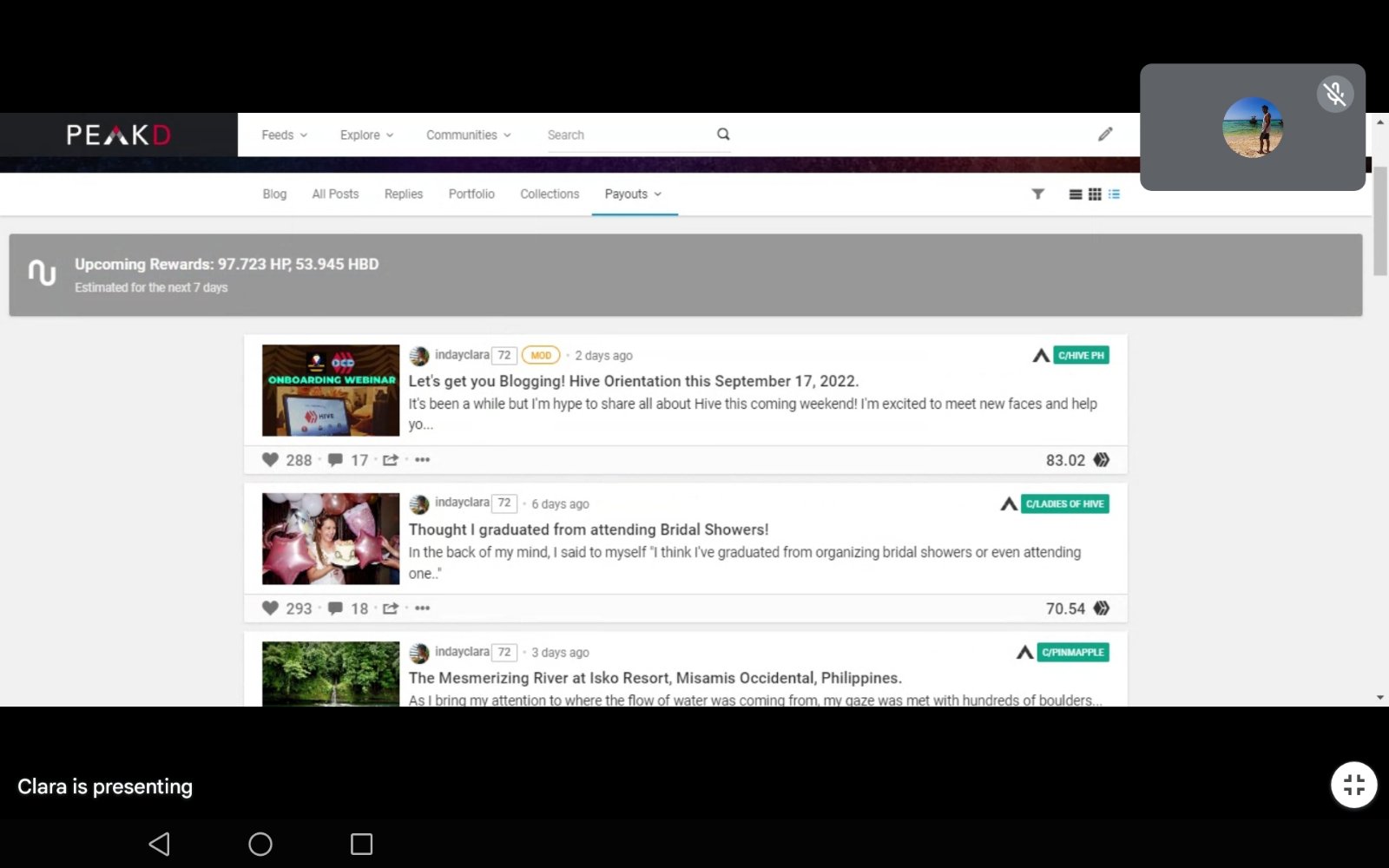Click the scrollbar down arrow
Viewport: 1389px width, 868px height.
pyautogui.click(x=1380, y=697)
